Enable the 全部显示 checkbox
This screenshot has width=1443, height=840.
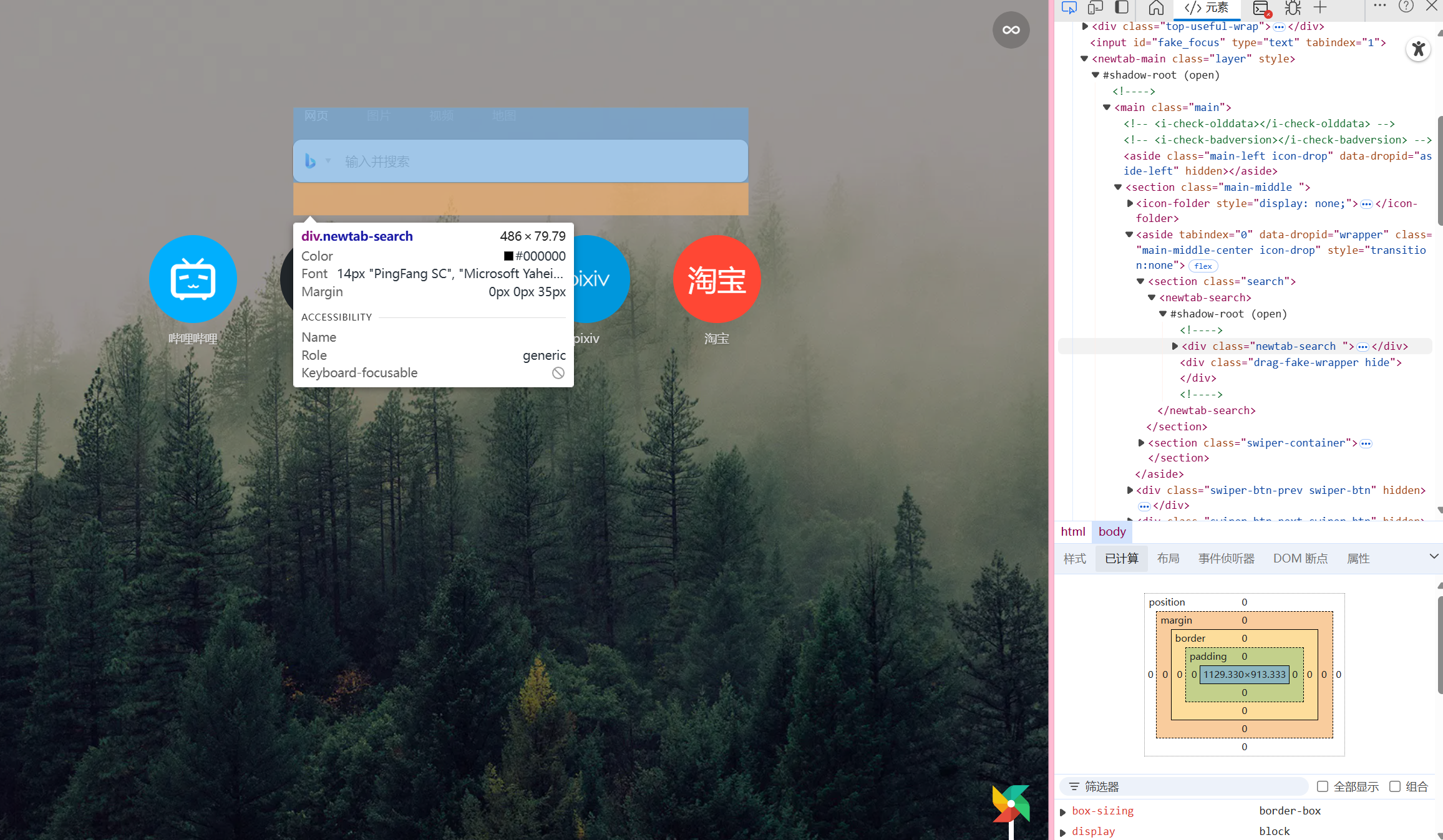click(1322, 786)
